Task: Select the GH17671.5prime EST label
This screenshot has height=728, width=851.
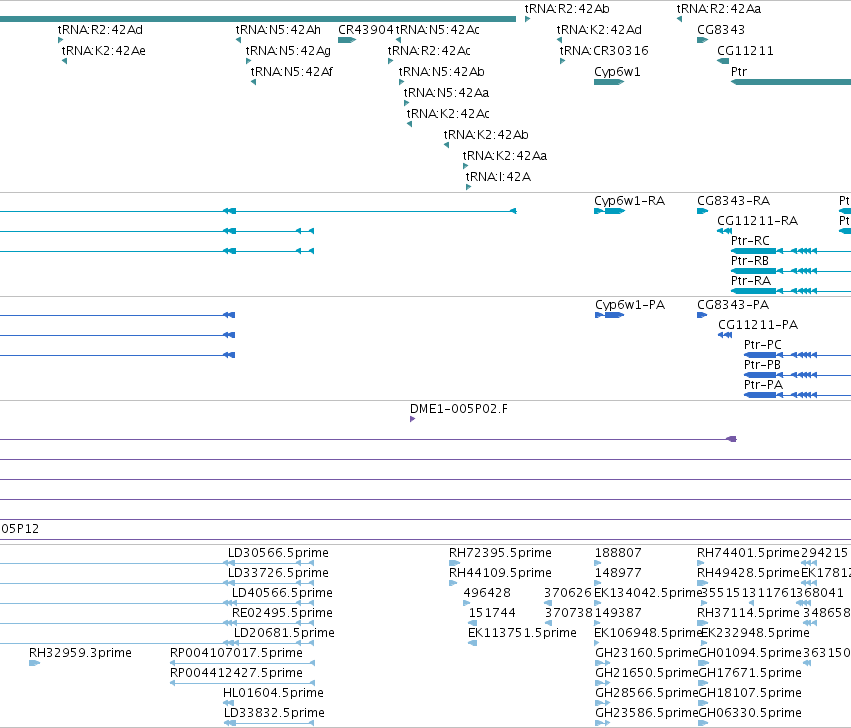Action: 750,673
